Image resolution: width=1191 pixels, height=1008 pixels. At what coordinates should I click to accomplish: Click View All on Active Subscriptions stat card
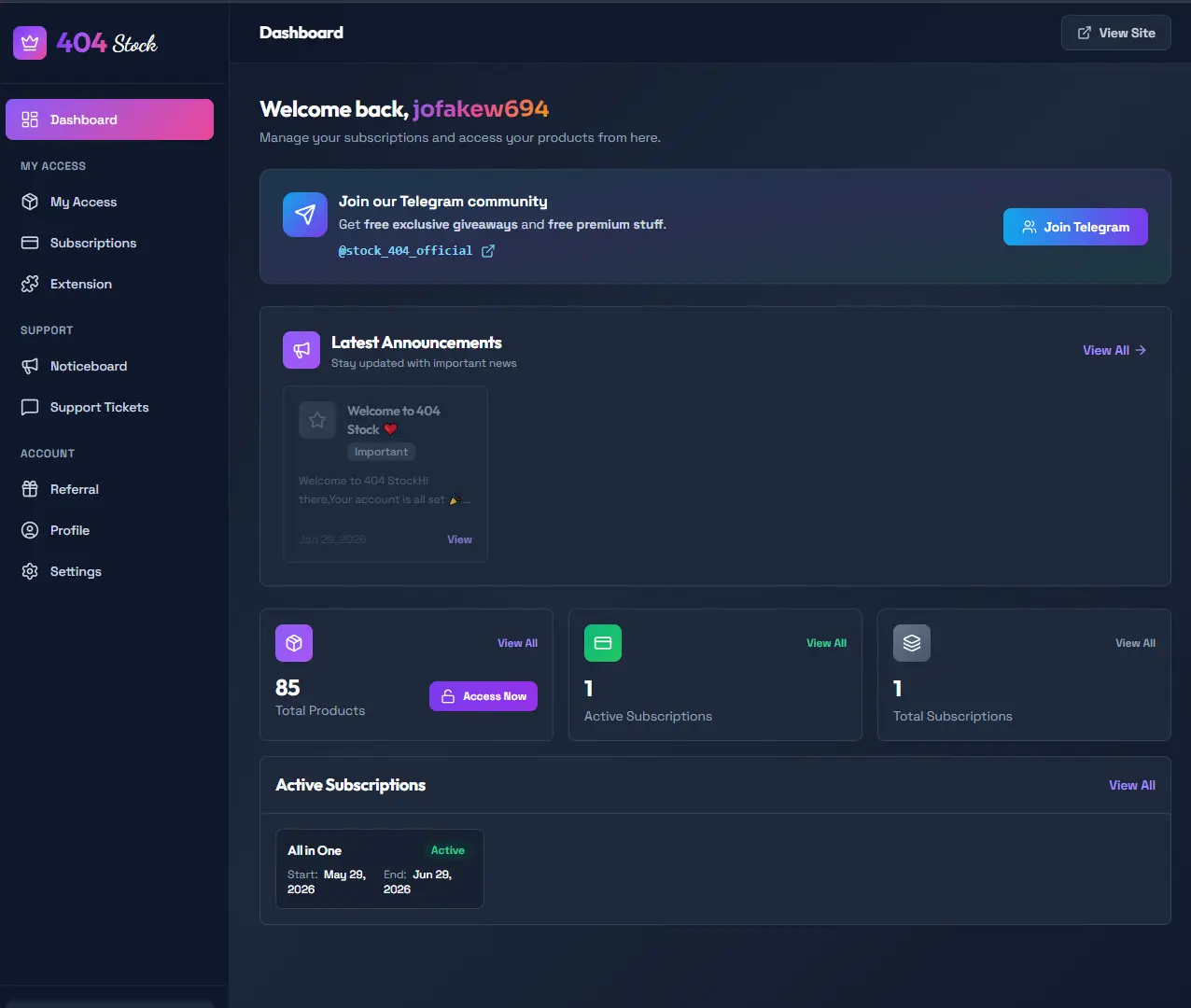[826, 643]
